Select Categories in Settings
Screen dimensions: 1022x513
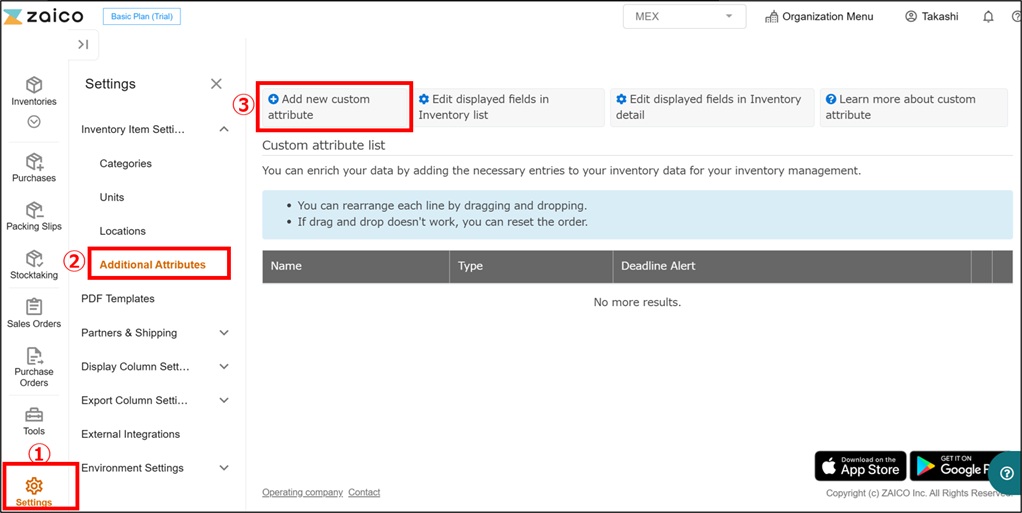tap(126, 164)
